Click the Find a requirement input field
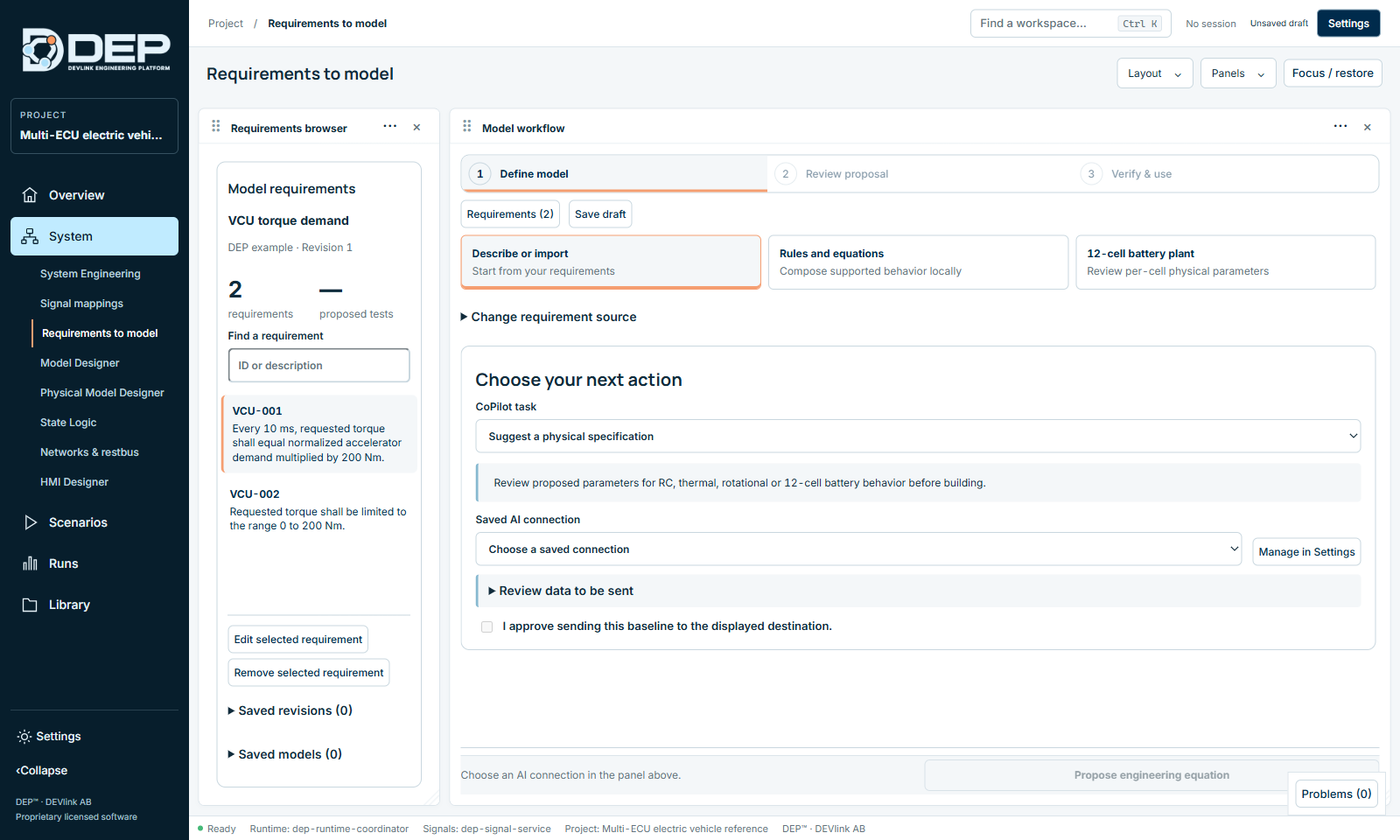 (318, 365)
